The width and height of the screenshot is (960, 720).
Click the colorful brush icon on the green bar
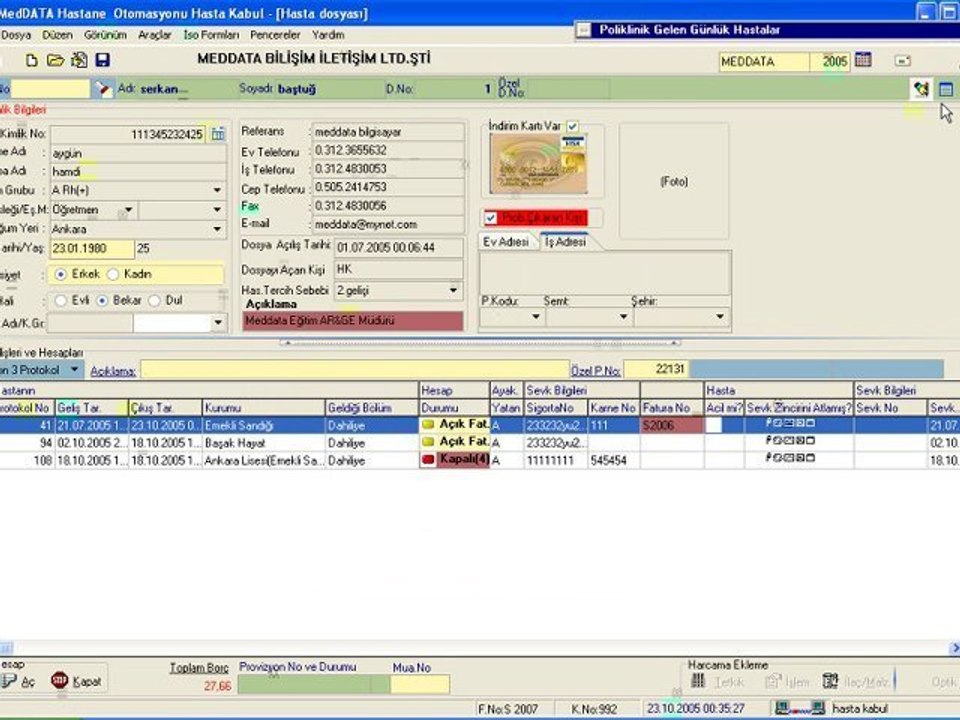(x=921, y=89)
